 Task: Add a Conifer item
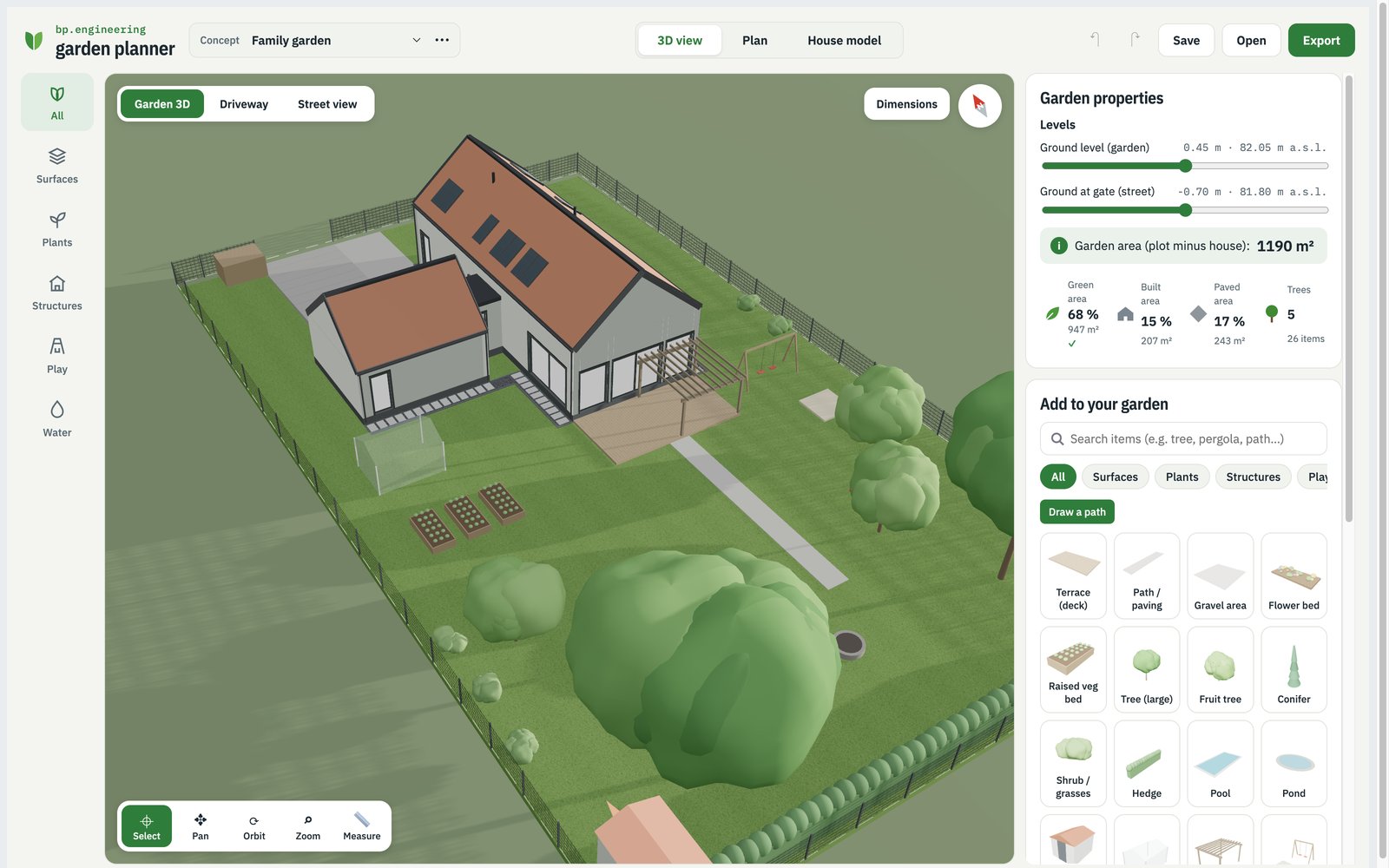coord(1294,669)
